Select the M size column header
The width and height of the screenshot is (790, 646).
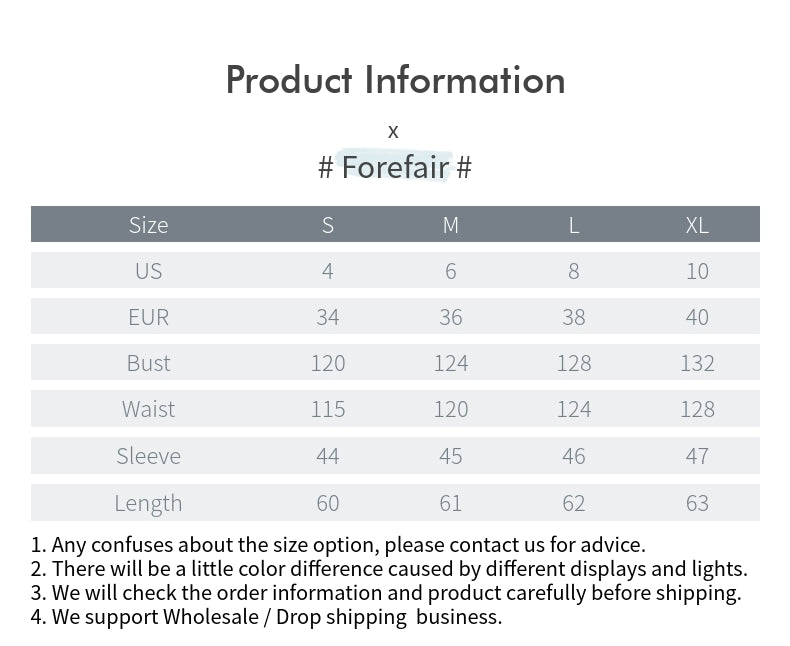451,225
